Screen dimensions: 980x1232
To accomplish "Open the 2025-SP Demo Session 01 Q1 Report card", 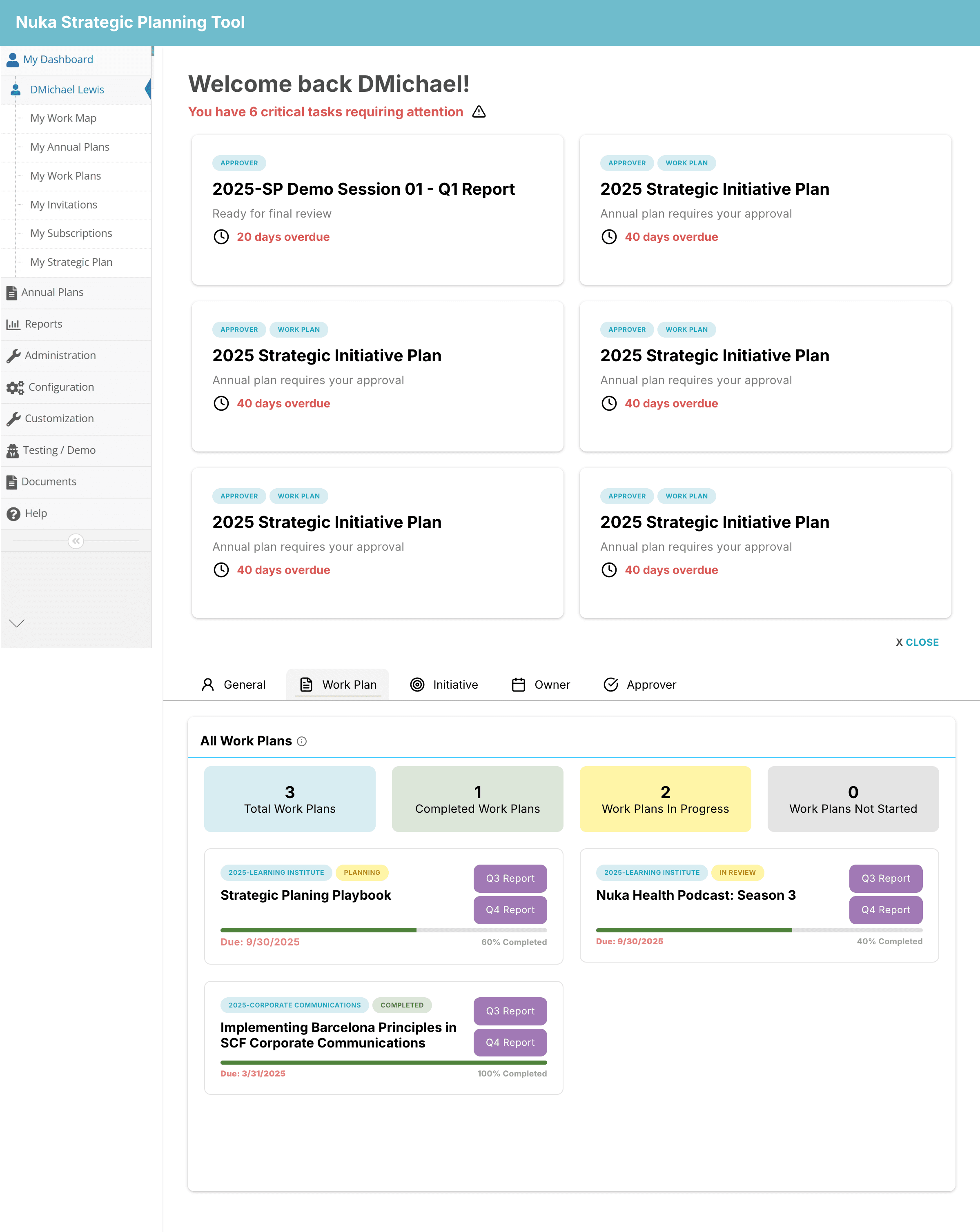I will (x=363, y=189).
